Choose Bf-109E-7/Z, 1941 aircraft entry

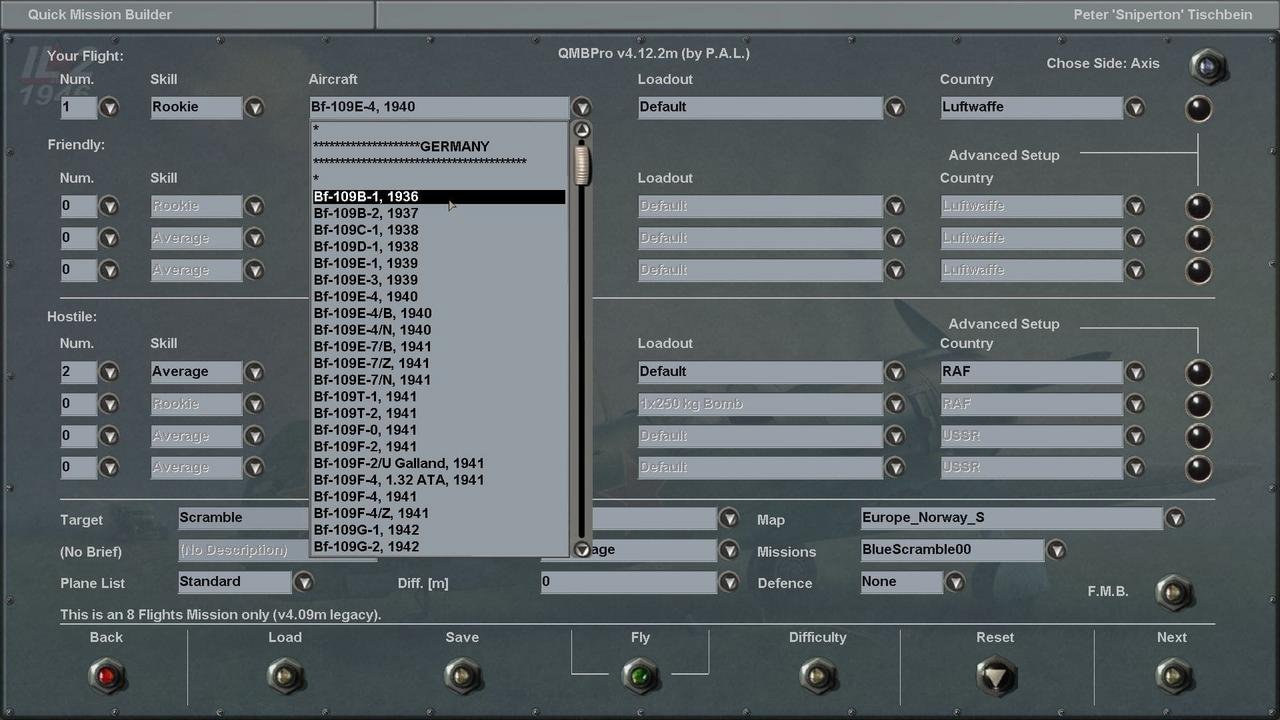tap(372, 363)
